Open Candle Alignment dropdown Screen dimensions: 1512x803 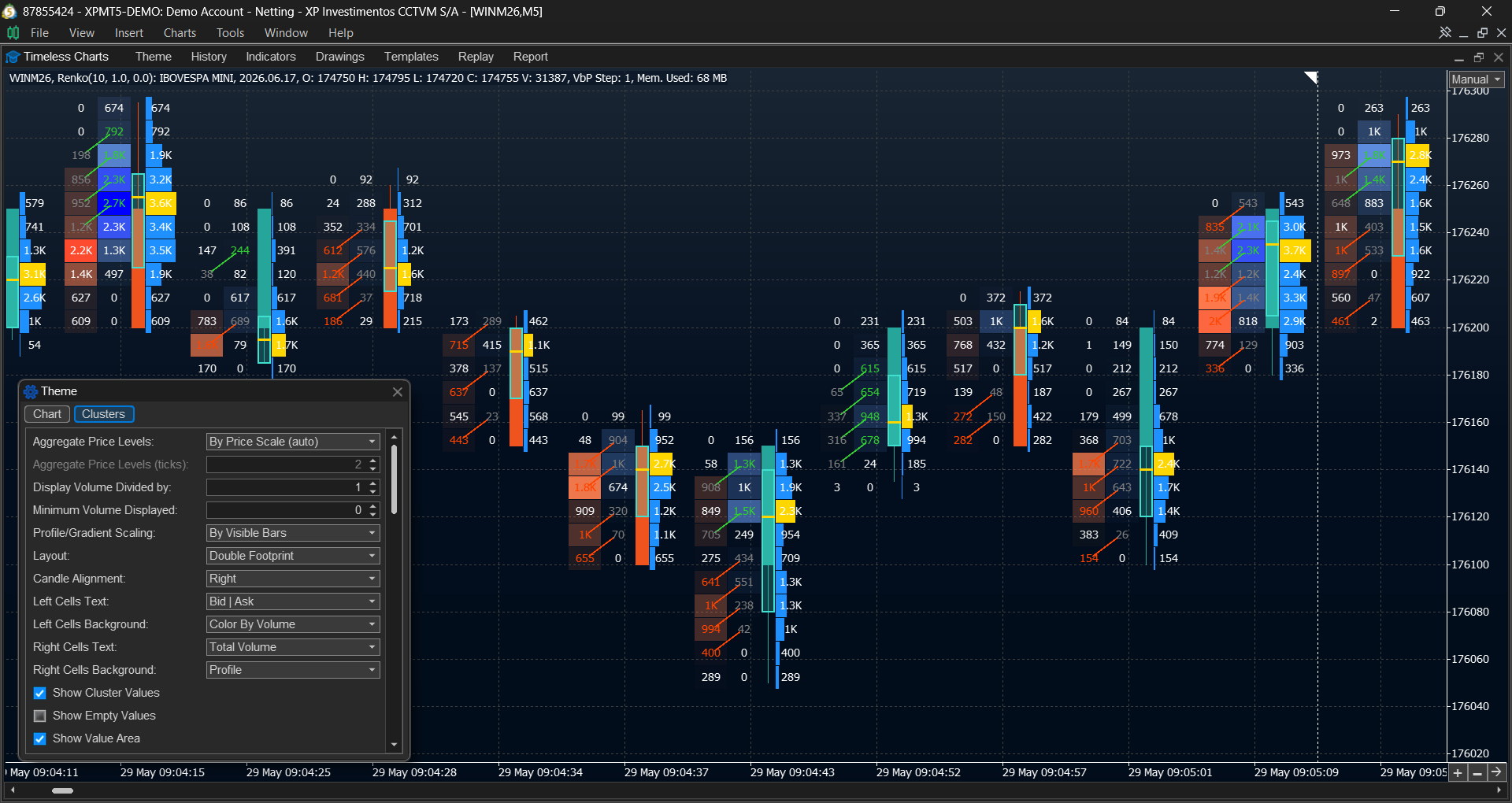tap(293, 579)
